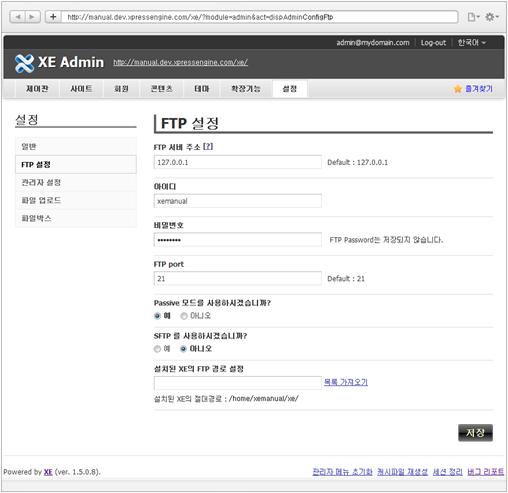508x493 pixels.
Task: Expand the 한국어 language dropdown
Action: pyautogui.click(x=472, y=43)
